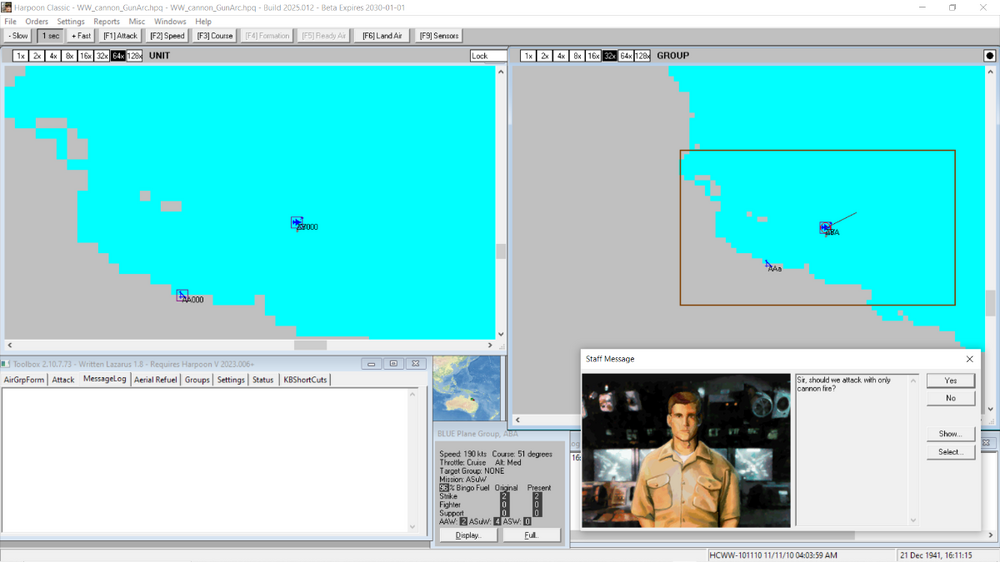The width and height of the screenshot is (1000, 562).
Task: Switch Group map zoom to 16x
Action: pyautogui.click(x=593, y=56)
